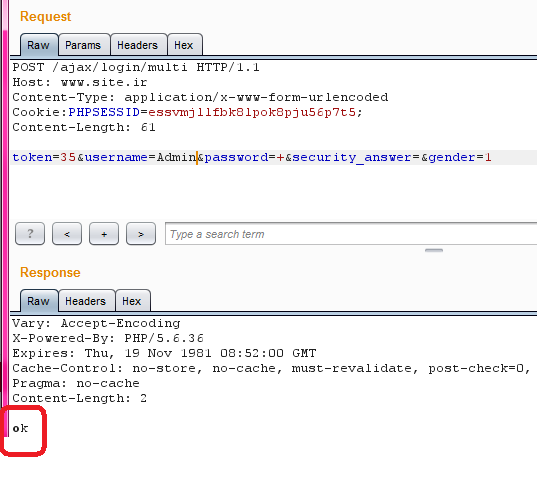Viewport: 537px width, 495px height.
Task: Open the response Headers tab
Action: (87, 301)
